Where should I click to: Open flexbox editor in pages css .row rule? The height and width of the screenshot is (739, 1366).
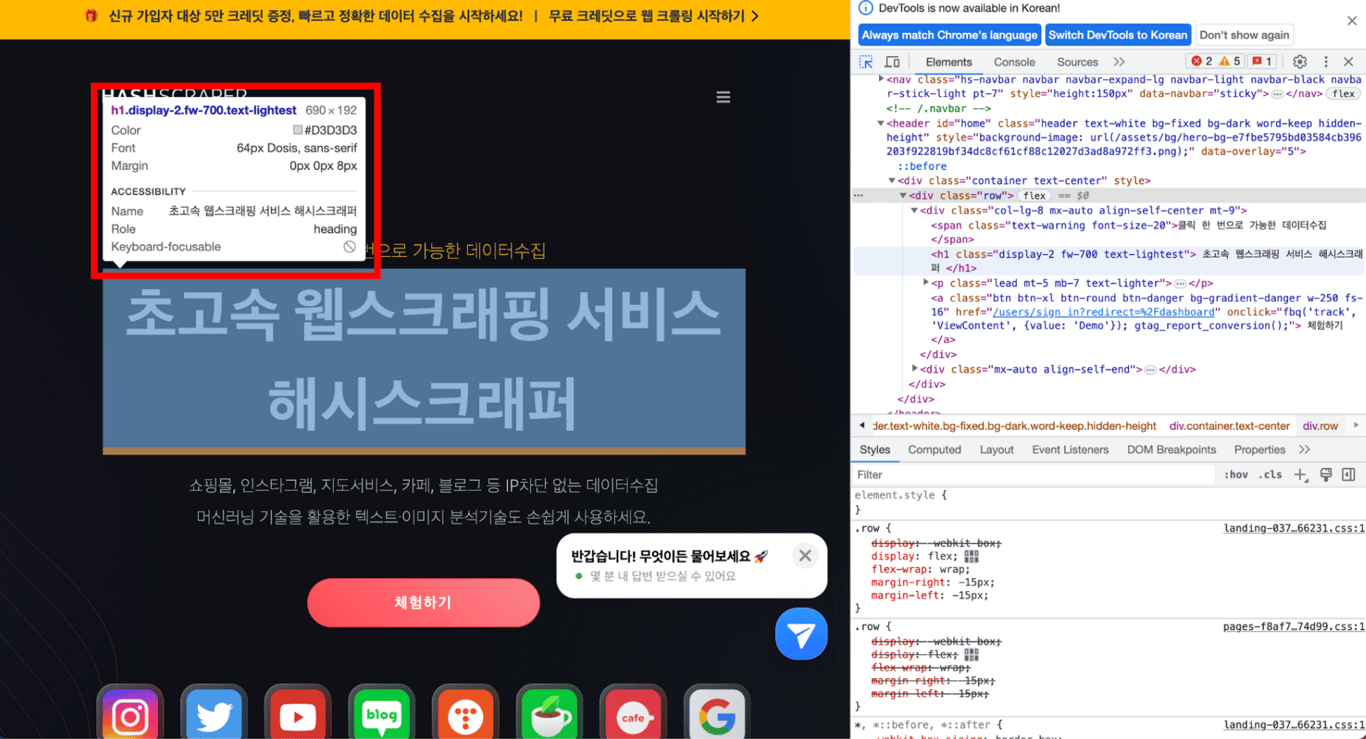(971, 654)
